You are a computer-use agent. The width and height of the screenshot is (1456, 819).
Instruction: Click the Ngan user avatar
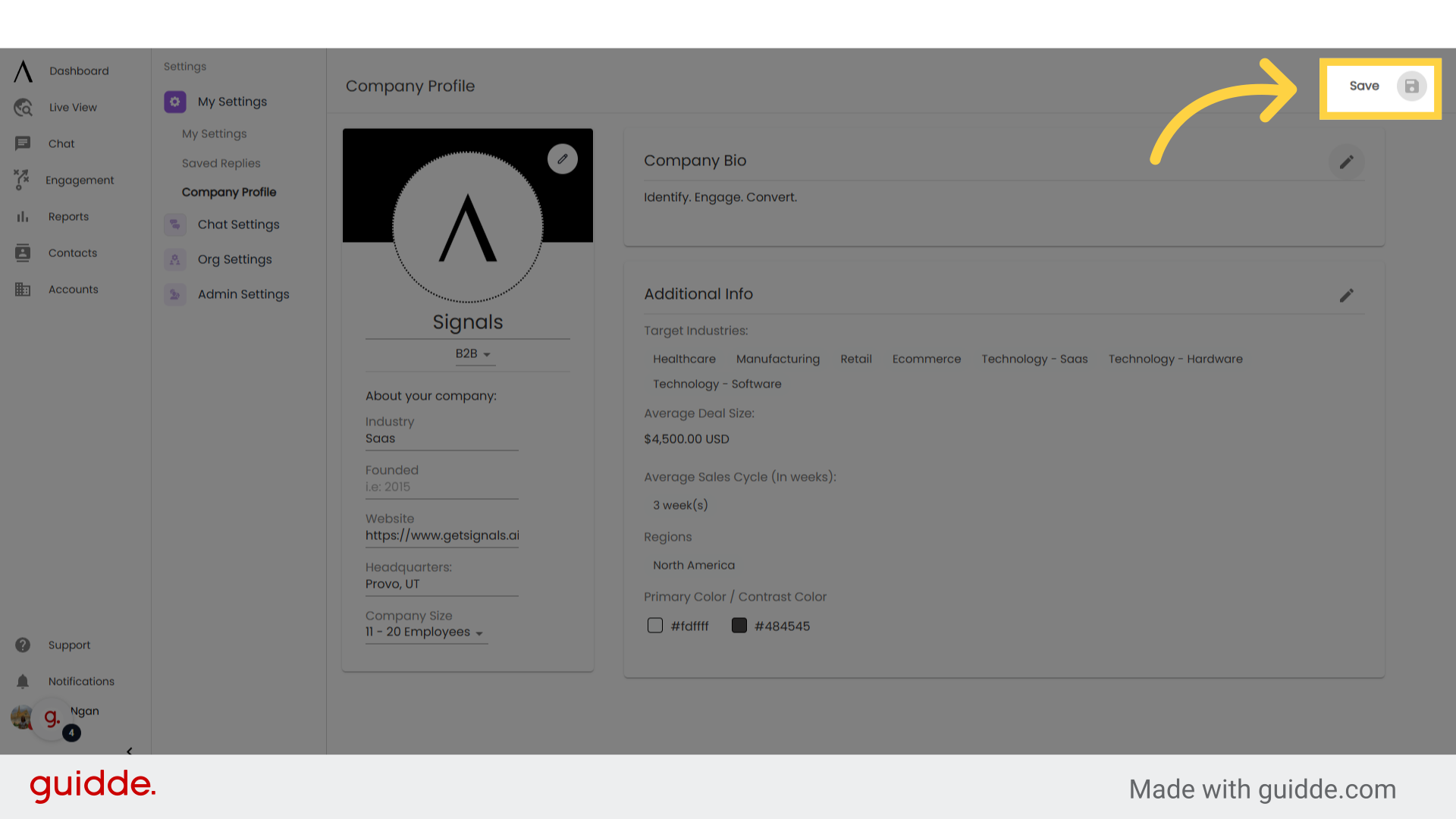pyautogui.click(x=21, y=717)
